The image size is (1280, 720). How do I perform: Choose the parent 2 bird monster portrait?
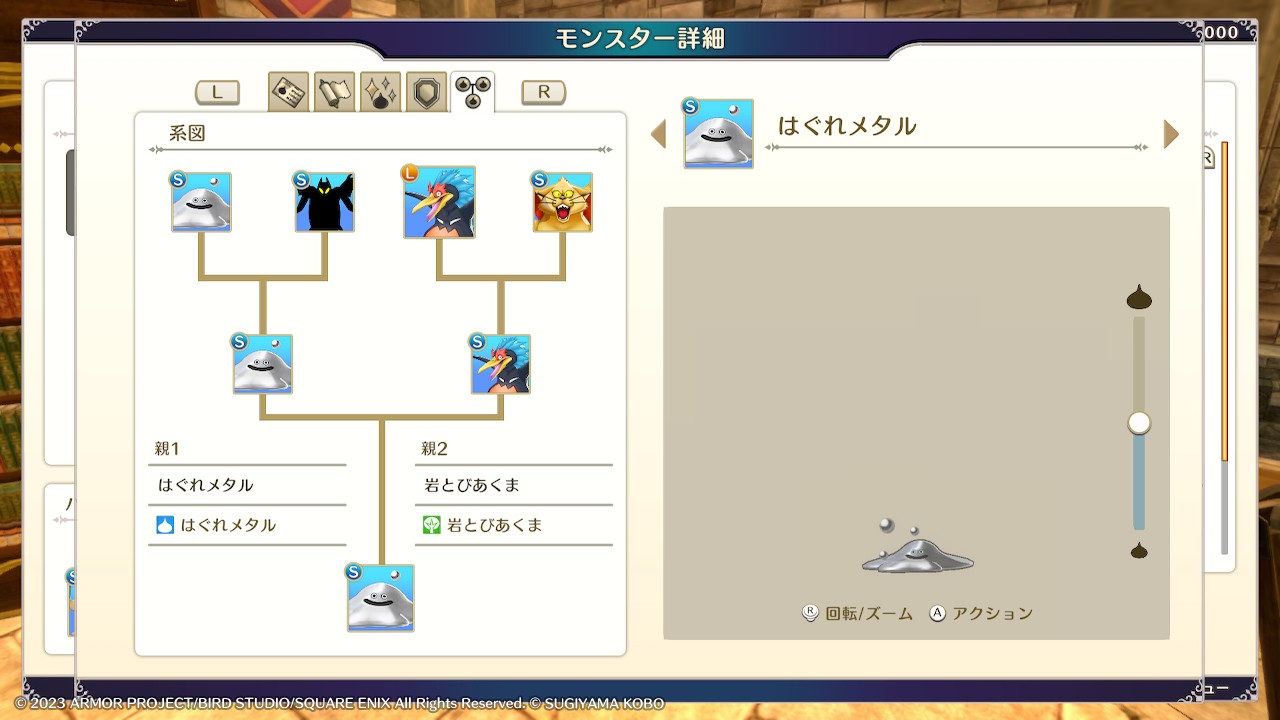(x=500, y=363)
